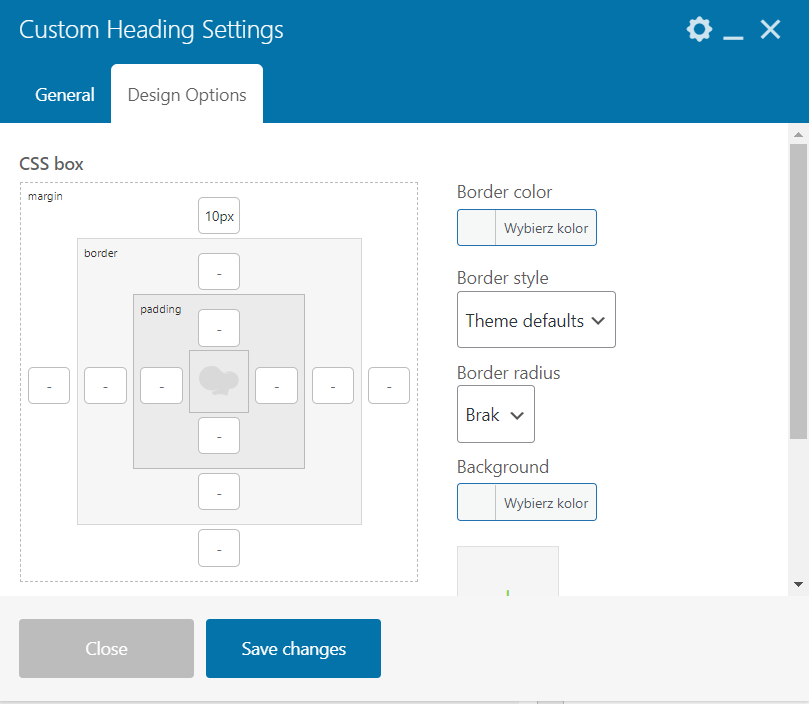Click Wybierz kolor button for Border color

pos(546,228)
